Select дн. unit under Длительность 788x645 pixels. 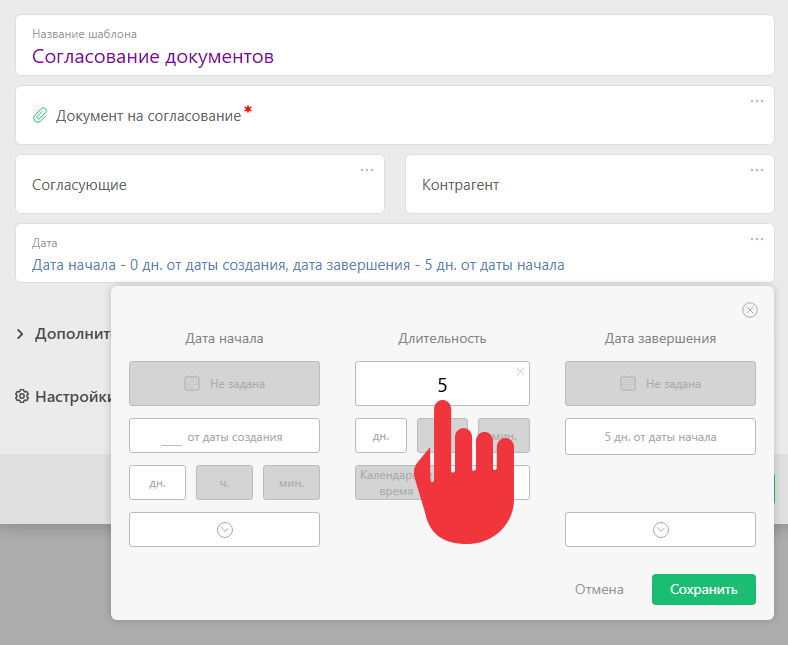point(381,436)
